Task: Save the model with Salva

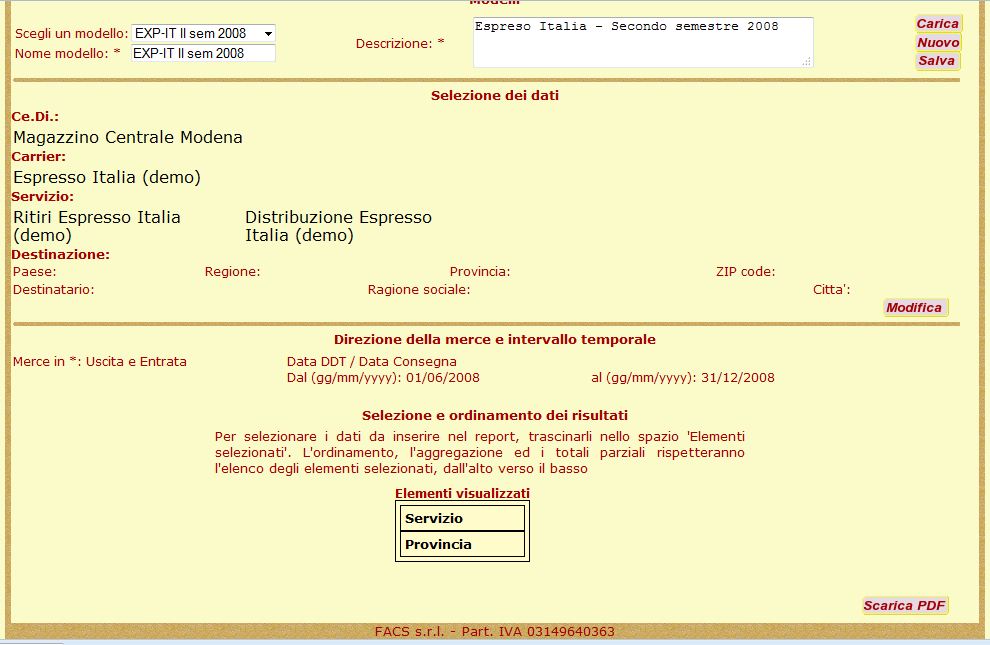Action: 937,61
